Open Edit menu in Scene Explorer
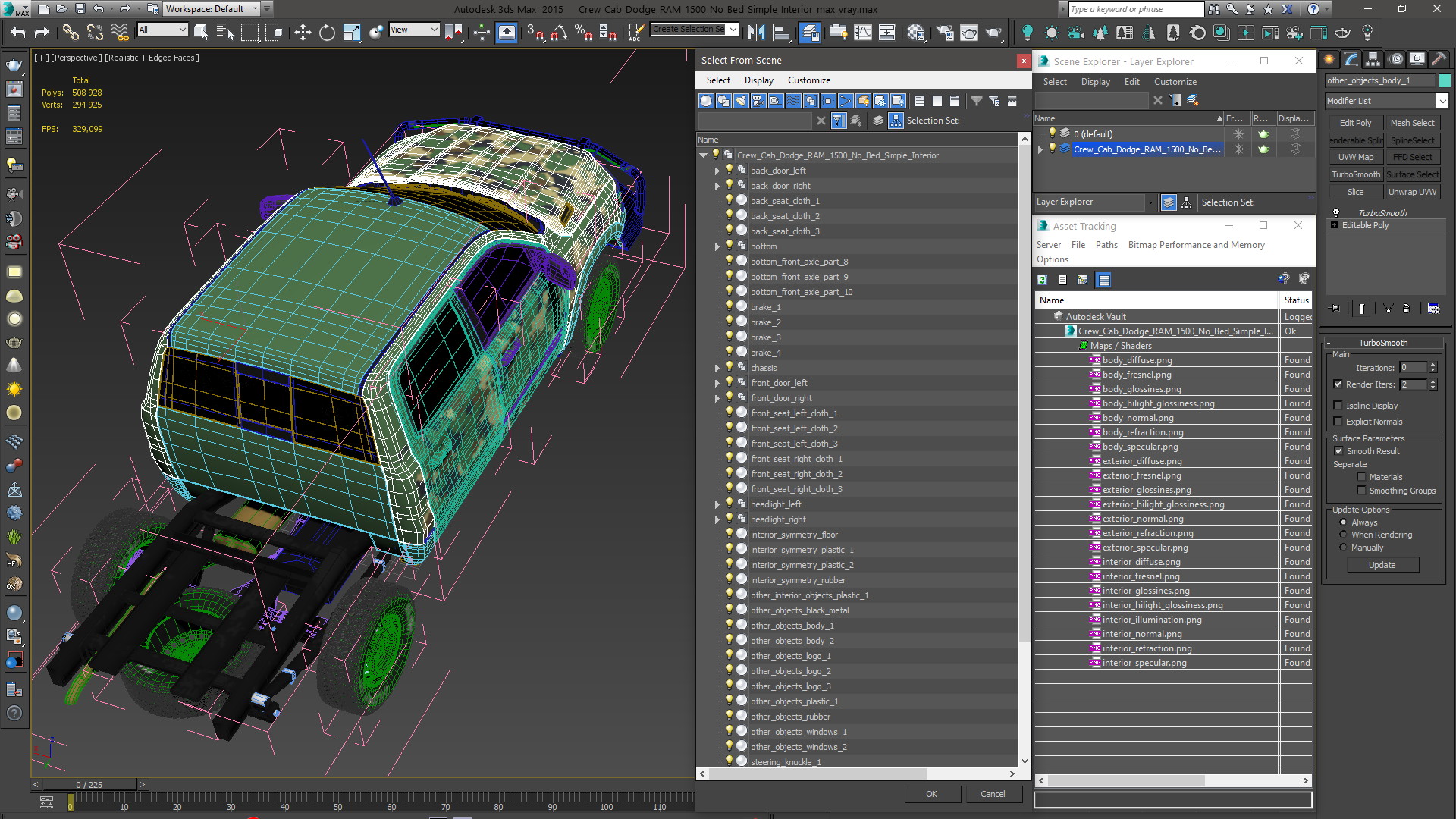The image size is (1456, 819). coord(1131,82)
